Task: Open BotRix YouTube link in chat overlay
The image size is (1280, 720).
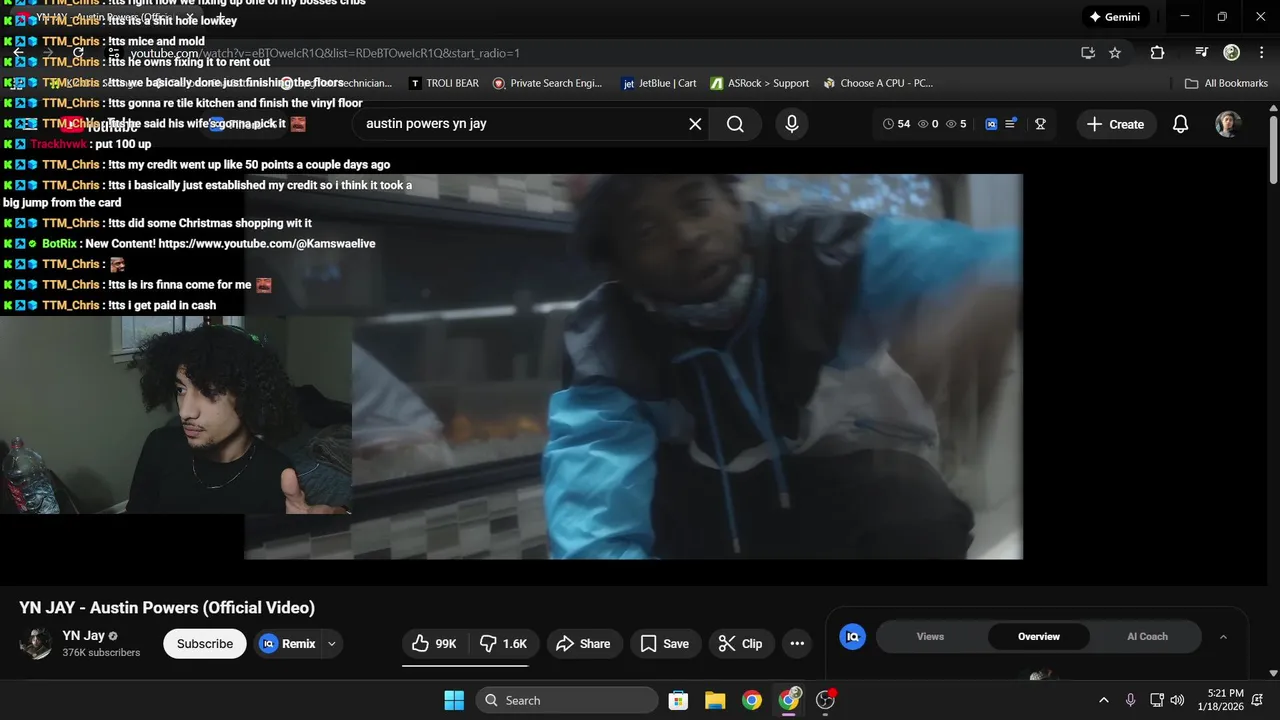Action: coord(265,244)
